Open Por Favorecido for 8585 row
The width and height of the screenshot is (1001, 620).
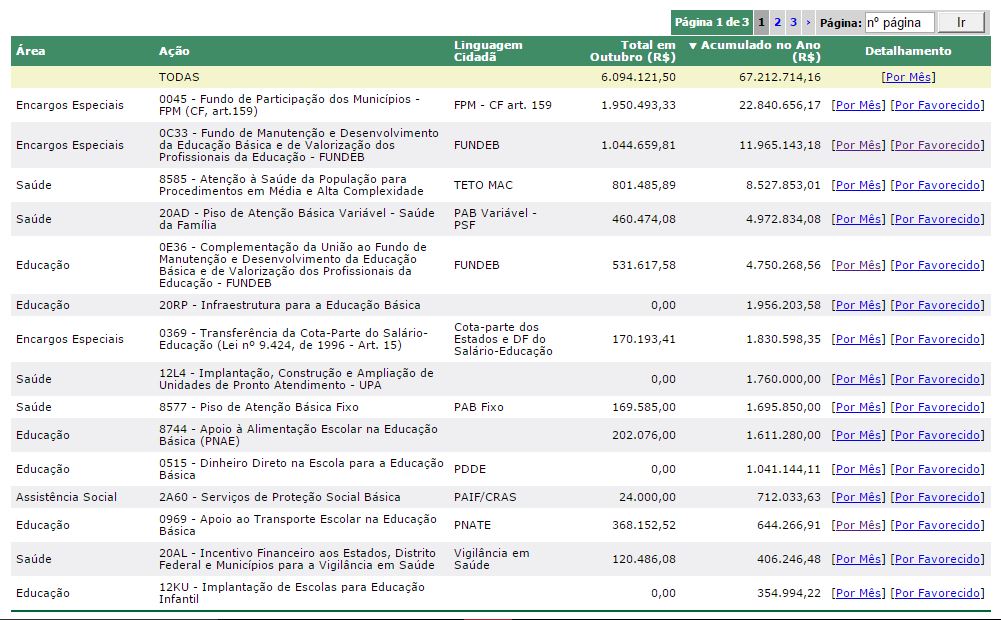pyautogui.click(x=937, y=185)
